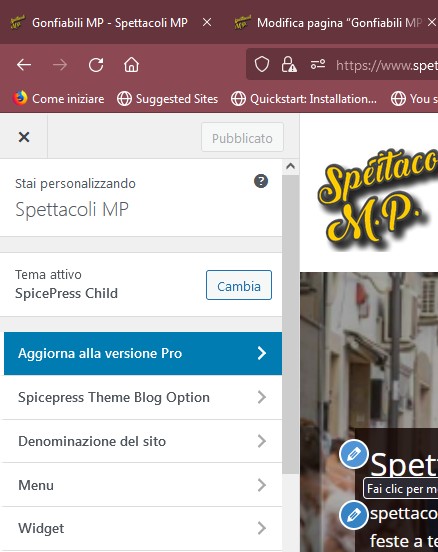Open the shield tracking protection icon
This screenshot has height=552, width=438.
coord(262,64)
